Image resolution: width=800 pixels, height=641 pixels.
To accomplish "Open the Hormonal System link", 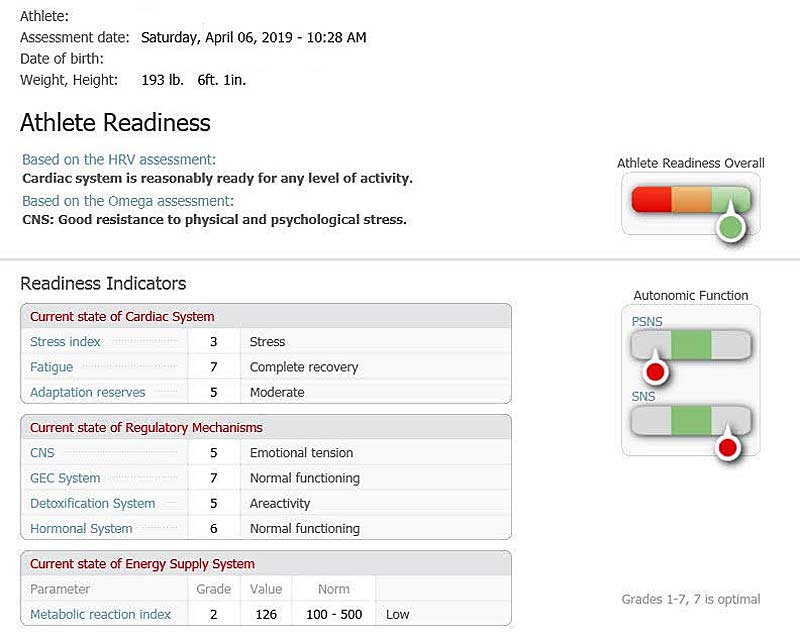I will click(81, 529).
